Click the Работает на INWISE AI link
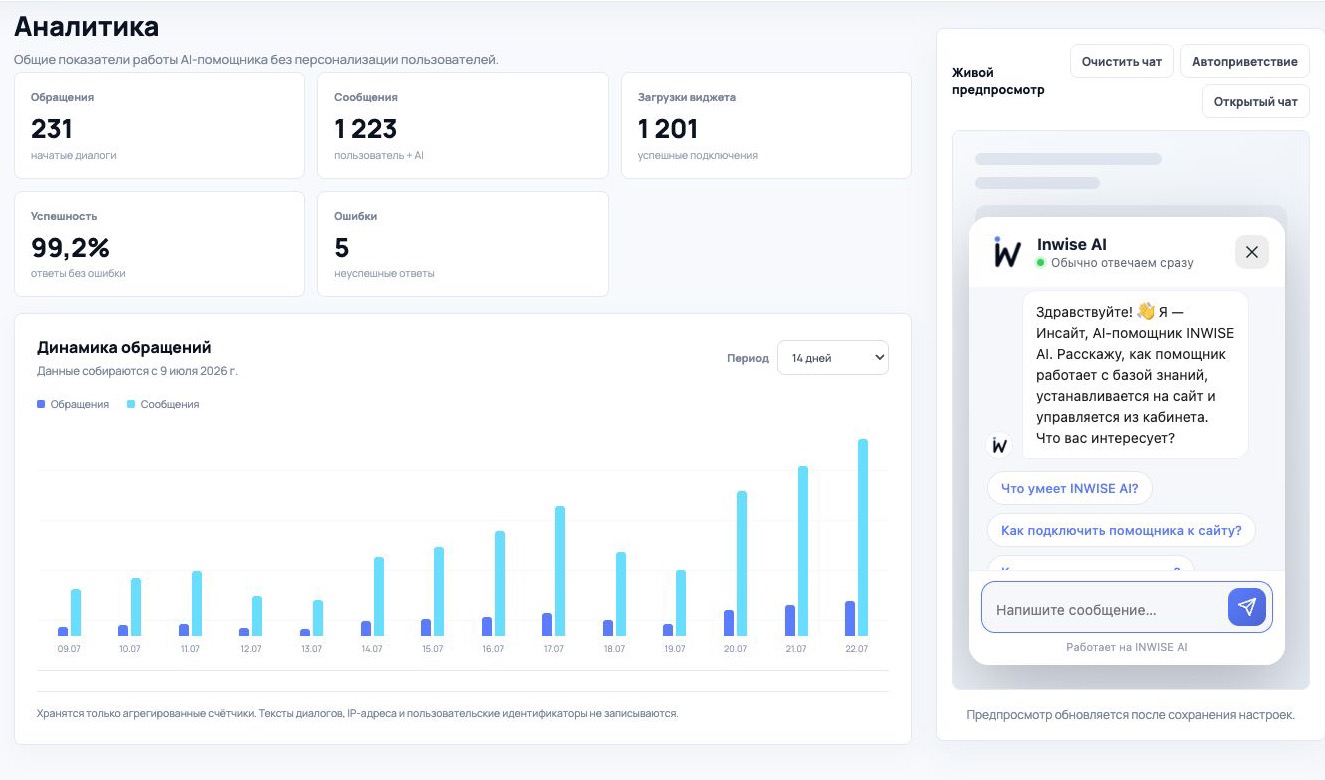Image resolution: width=1325 pixels, height=780 pixels. point(1127,647)
